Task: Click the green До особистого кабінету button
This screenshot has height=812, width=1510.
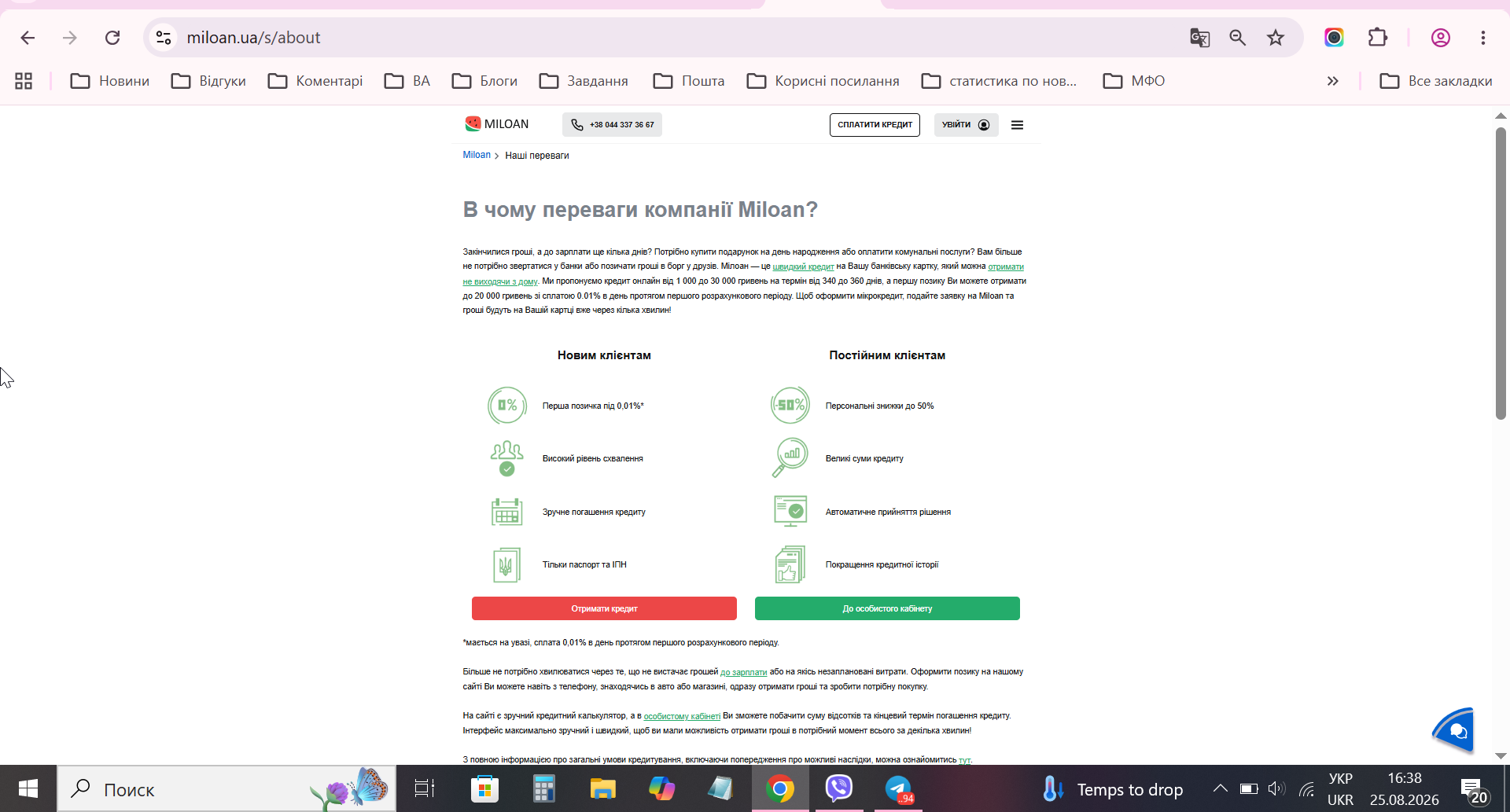Action: tap(887, 608)
